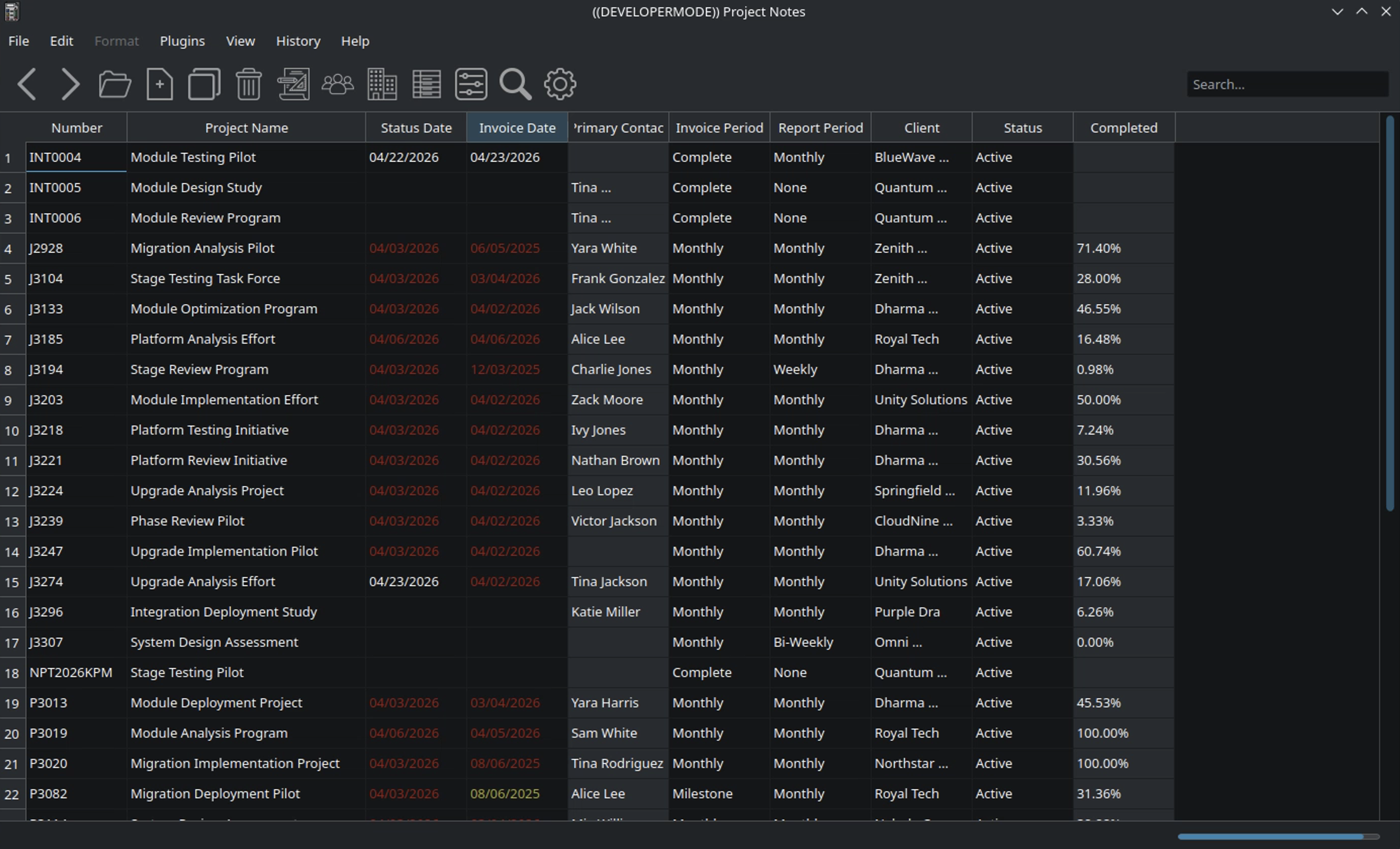Sort by the Number column header
This screenshot has width=1400, height=849.
pos(77,128)
